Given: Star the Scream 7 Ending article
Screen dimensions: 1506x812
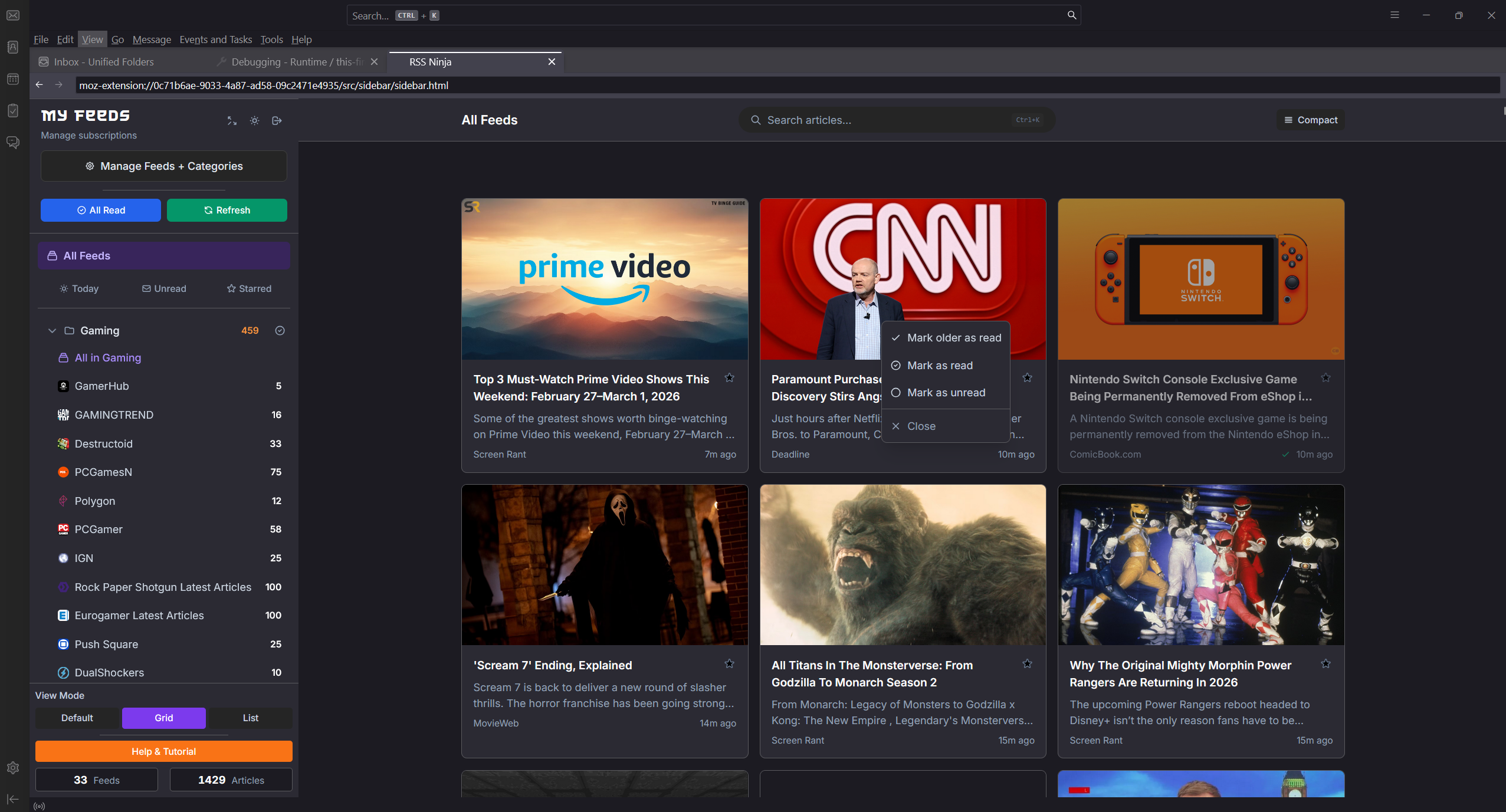Looking at the screenshot, I should tap(729, 664).
